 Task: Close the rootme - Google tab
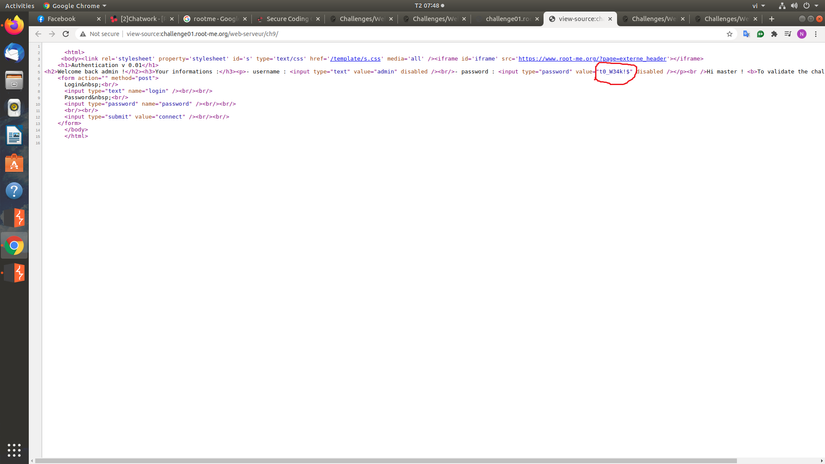tap(245, 19)
